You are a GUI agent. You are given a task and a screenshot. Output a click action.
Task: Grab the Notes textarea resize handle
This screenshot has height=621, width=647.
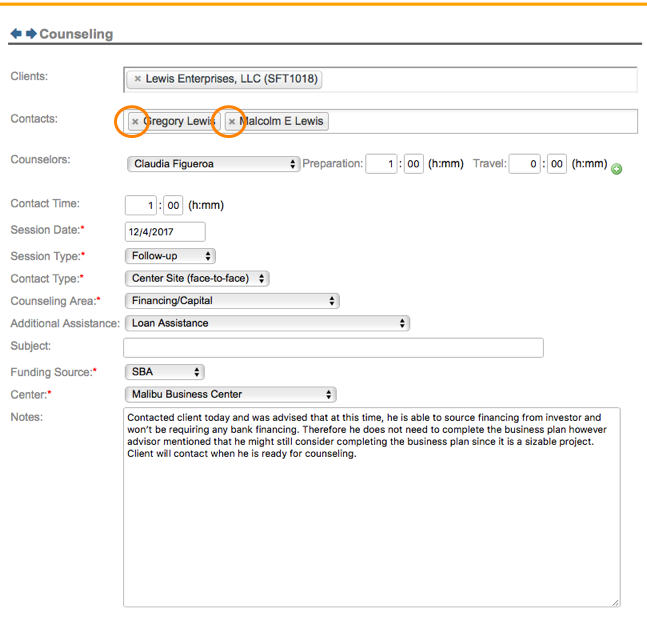click(615, 602)
